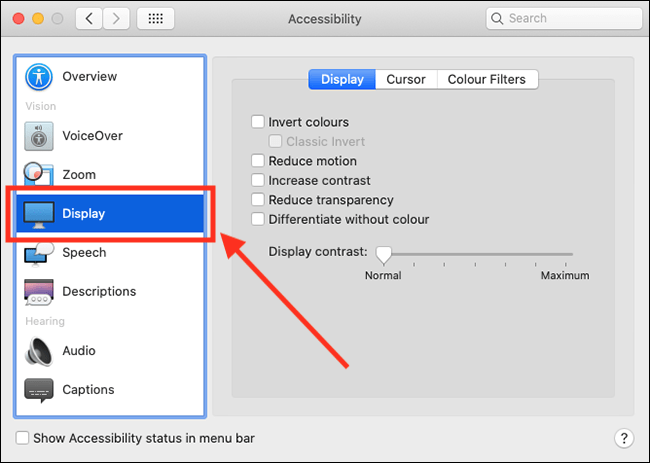
Task: Click the help question mark button
Action: pyautogui.click(x=624, y=438)
